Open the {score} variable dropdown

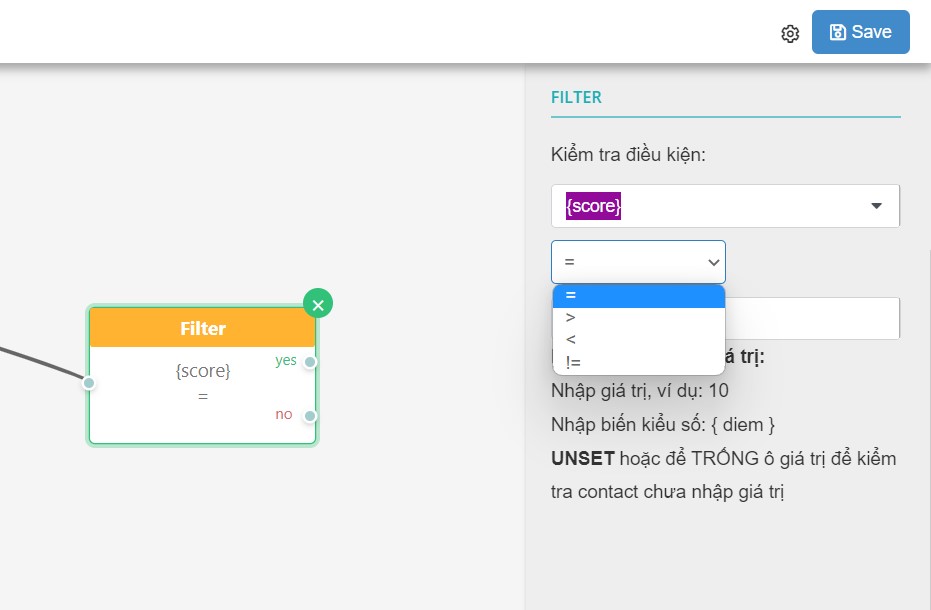pos(725,206)
